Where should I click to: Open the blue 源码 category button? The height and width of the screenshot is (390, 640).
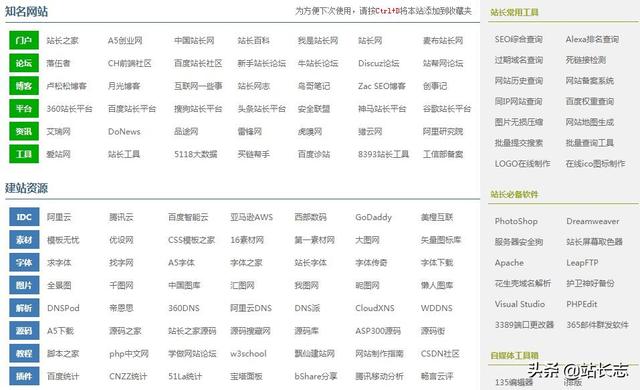pyautogui.click(x=24, y=330)
